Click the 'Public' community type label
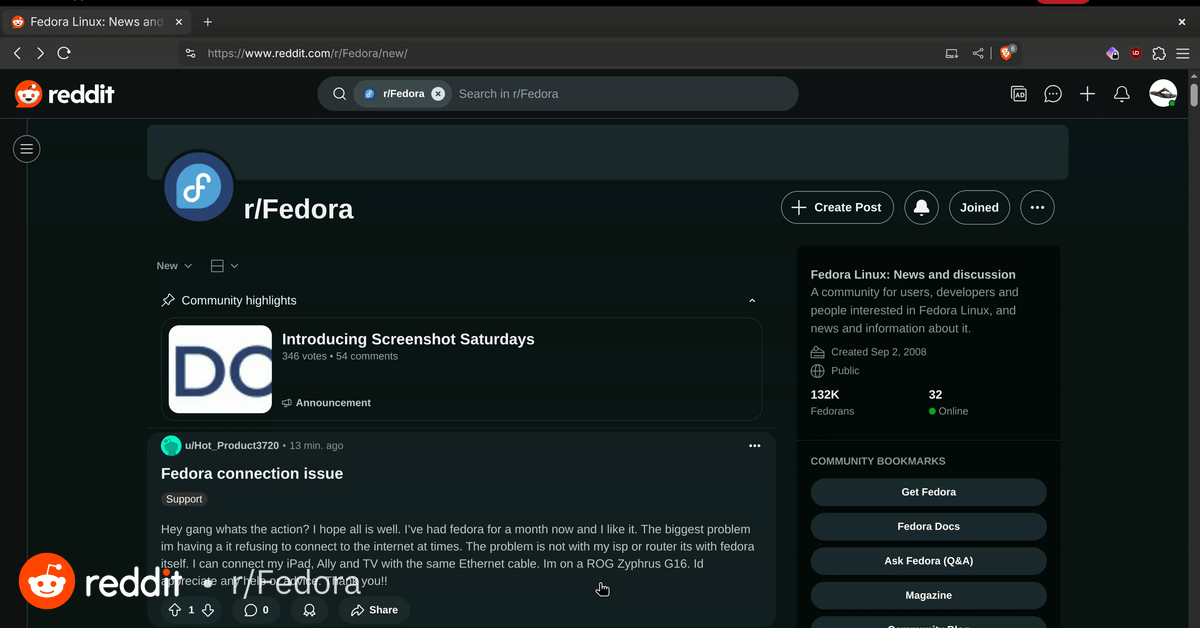Screen dimensions: 1200x628 tap(845, 371)
